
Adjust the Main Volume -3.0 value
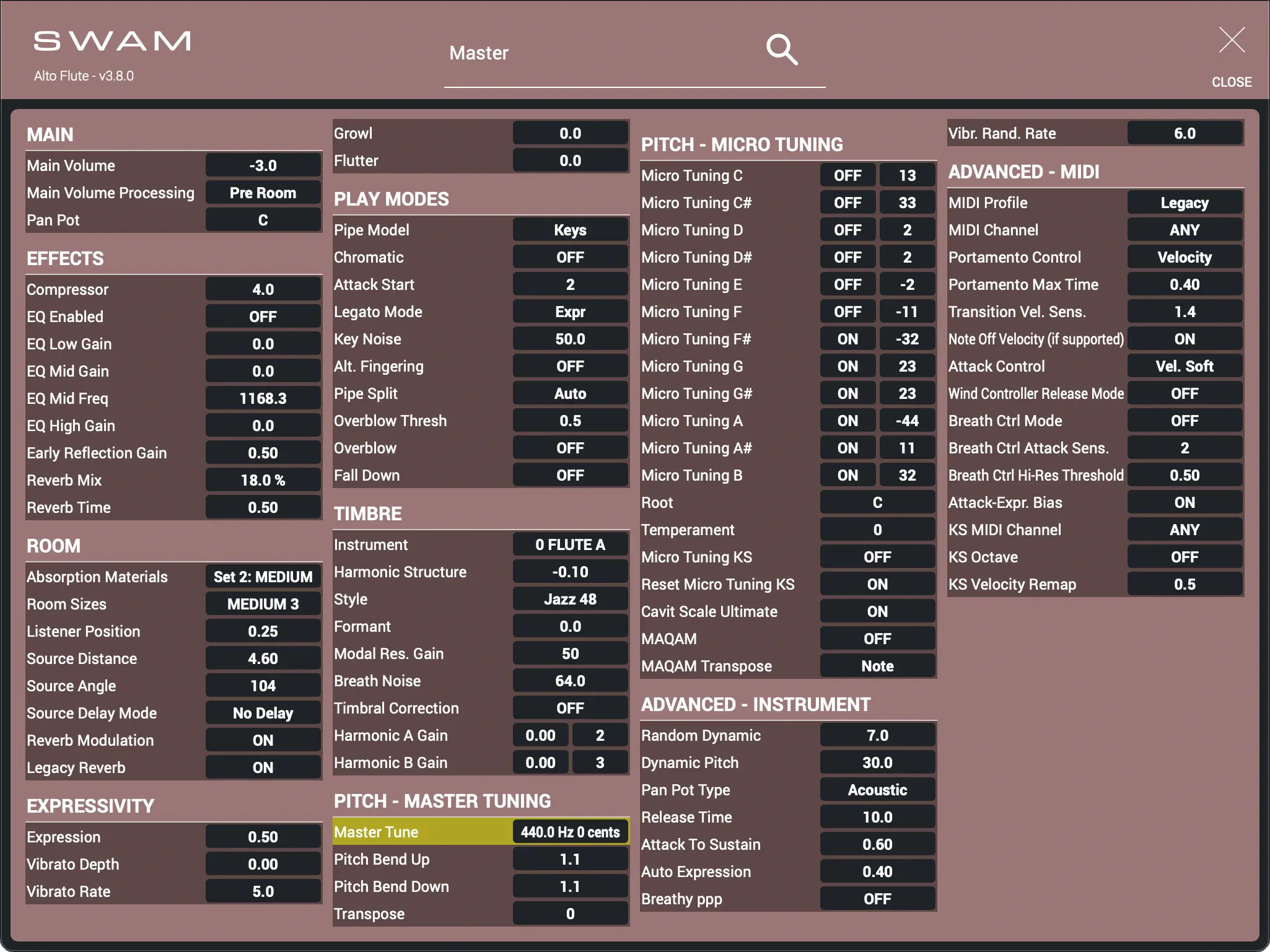(263, 165)
